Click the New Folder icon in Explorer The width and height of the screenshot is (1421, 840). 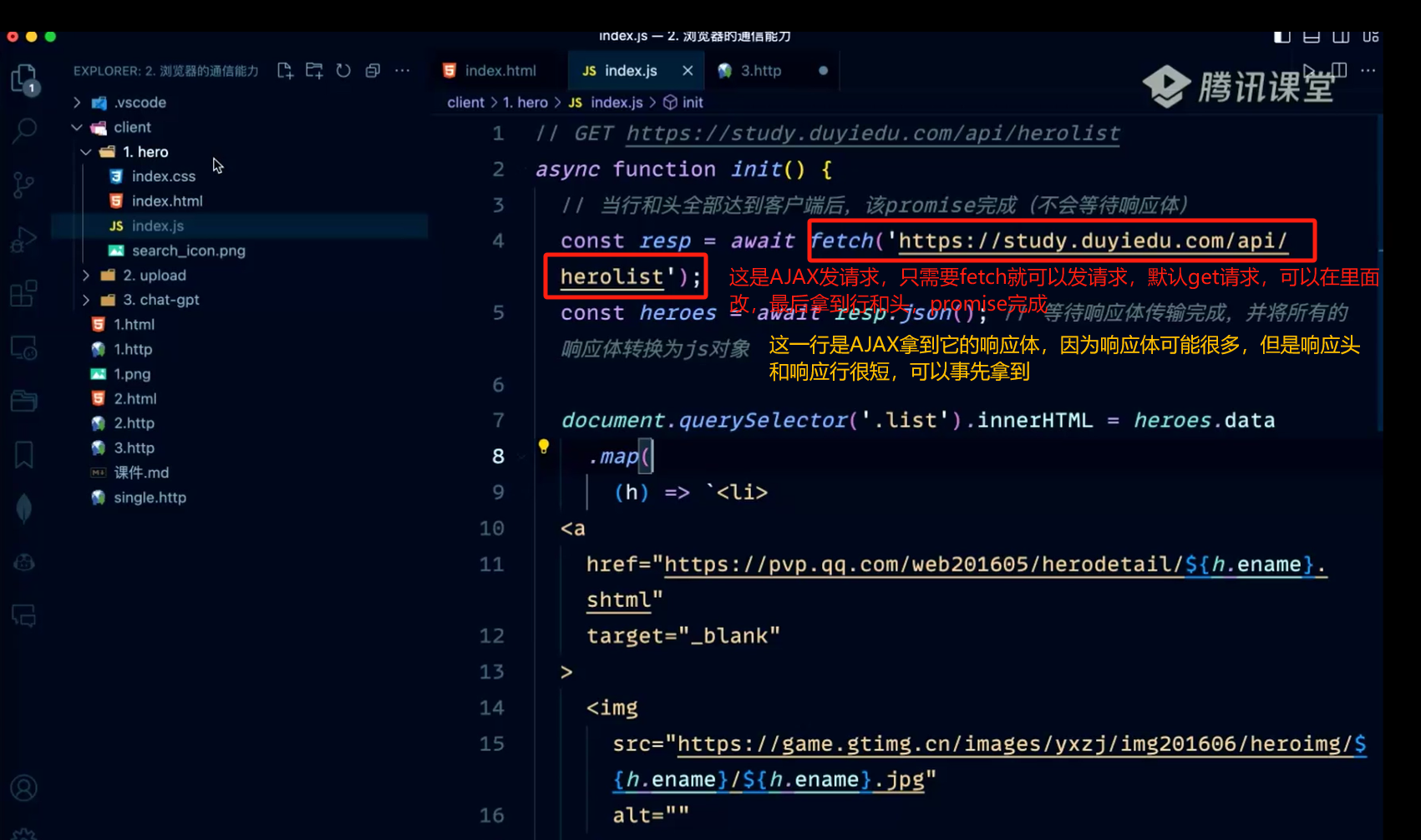(x=314, y=71)
